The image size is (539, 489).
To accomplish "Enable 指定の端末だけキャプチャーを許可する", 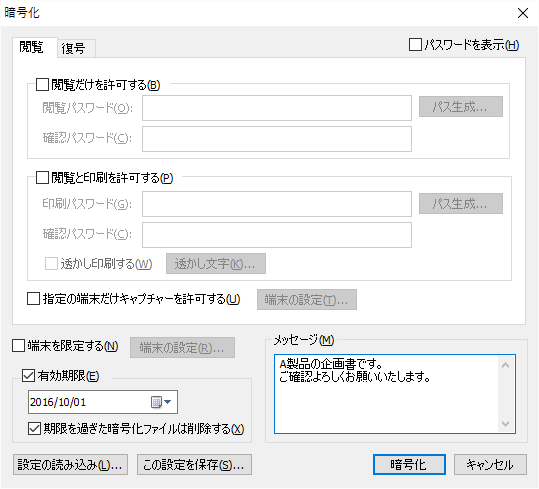I will [x=33, y=299].
